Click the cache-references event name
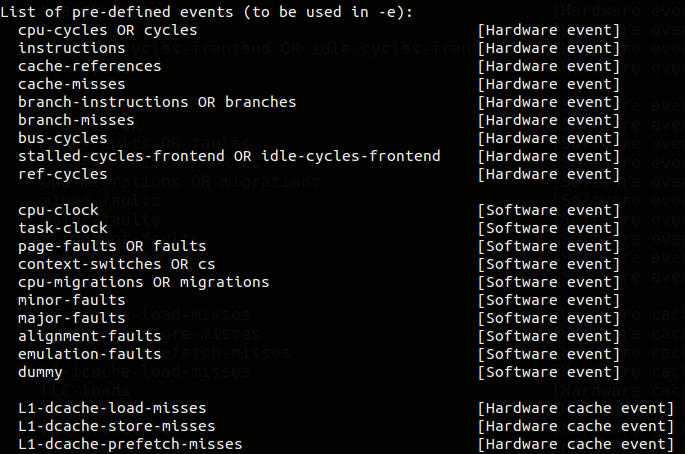 tap(89, 66)
